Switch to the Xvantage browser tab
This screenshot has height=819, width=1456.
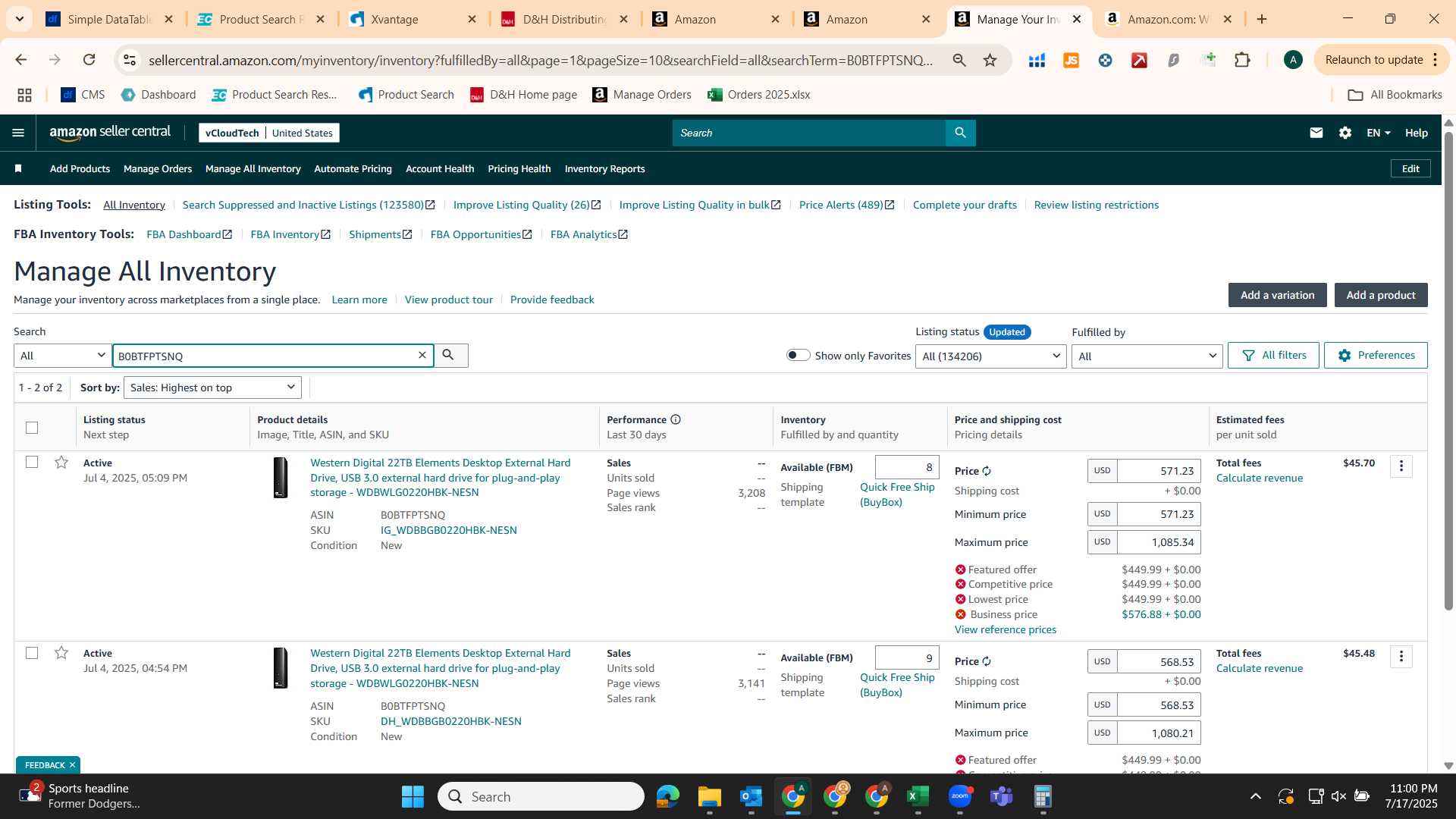(x=413, y=19)
